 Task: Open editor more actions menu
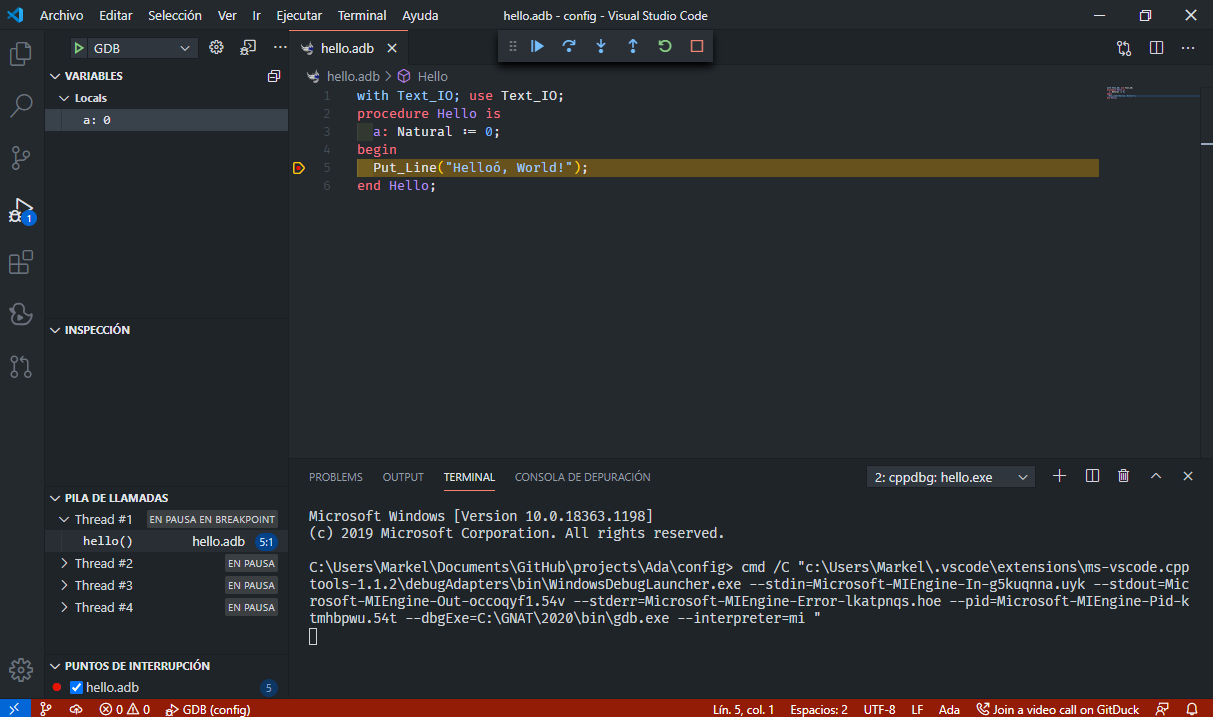click(x=1188, y=47)
